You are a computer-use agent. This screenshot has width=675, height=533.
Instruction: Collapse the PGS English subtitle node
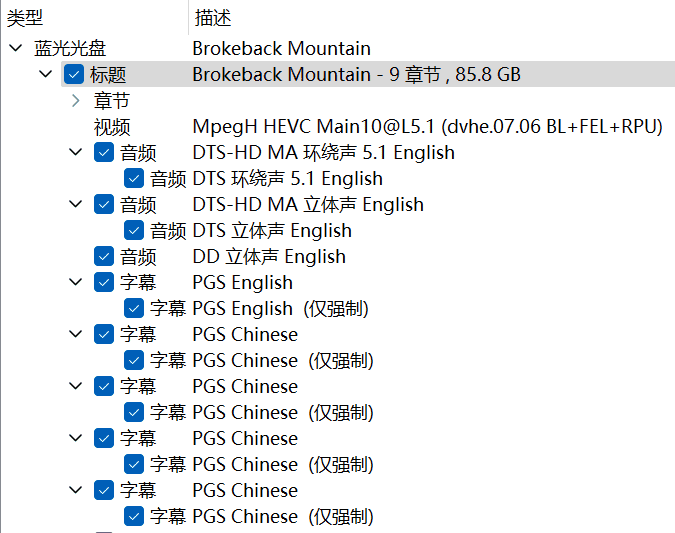pos(76,283)
